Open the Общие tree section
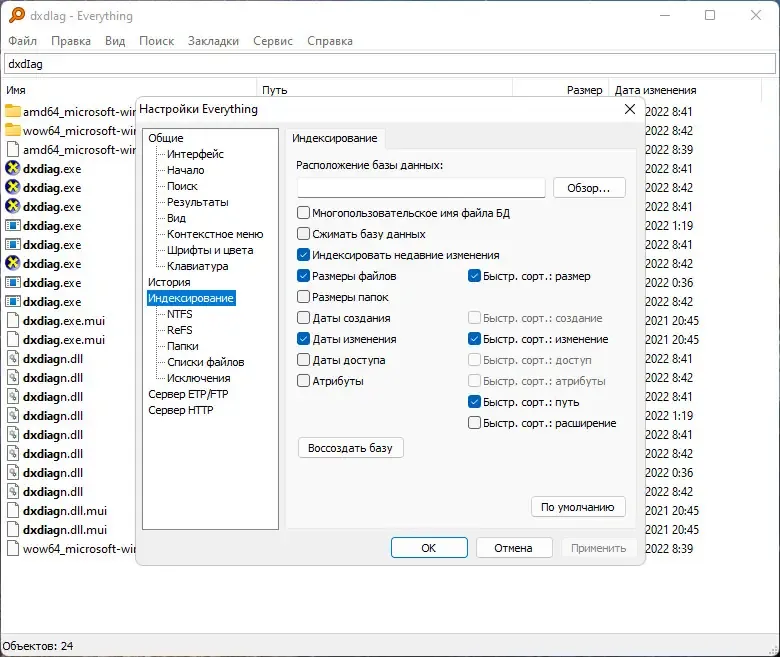 (166, 138)
